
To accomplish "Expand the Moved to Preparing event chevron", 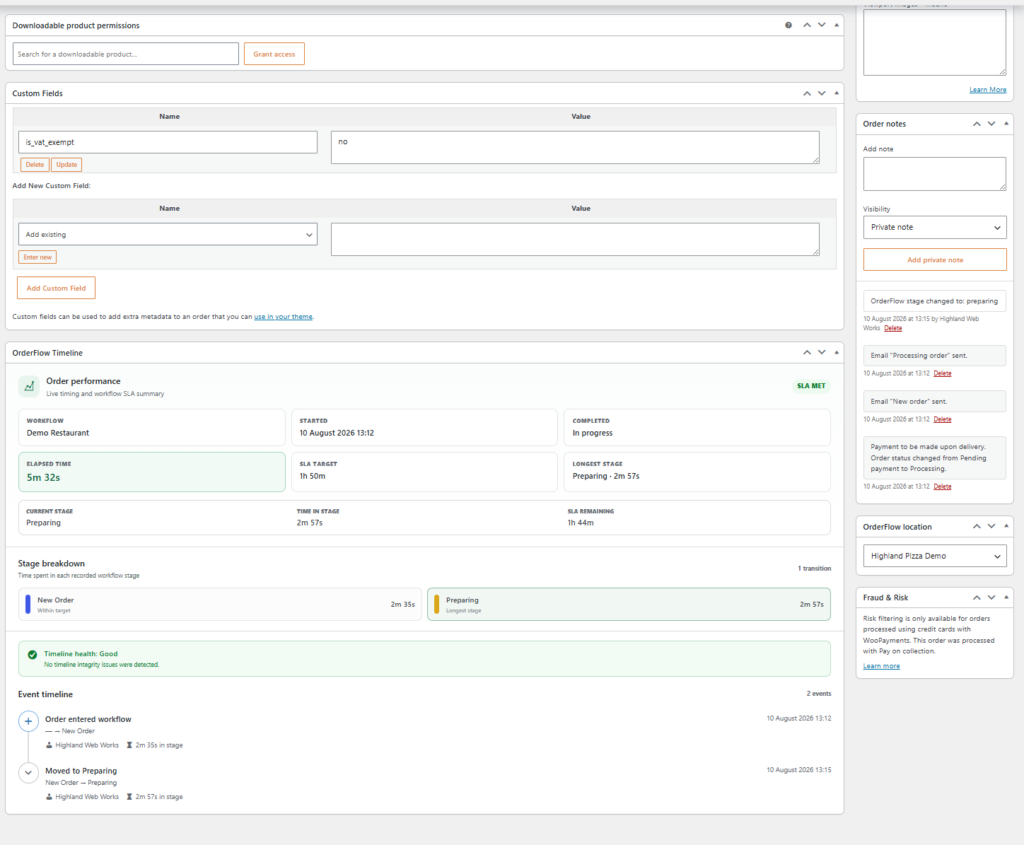I will 28,773.
